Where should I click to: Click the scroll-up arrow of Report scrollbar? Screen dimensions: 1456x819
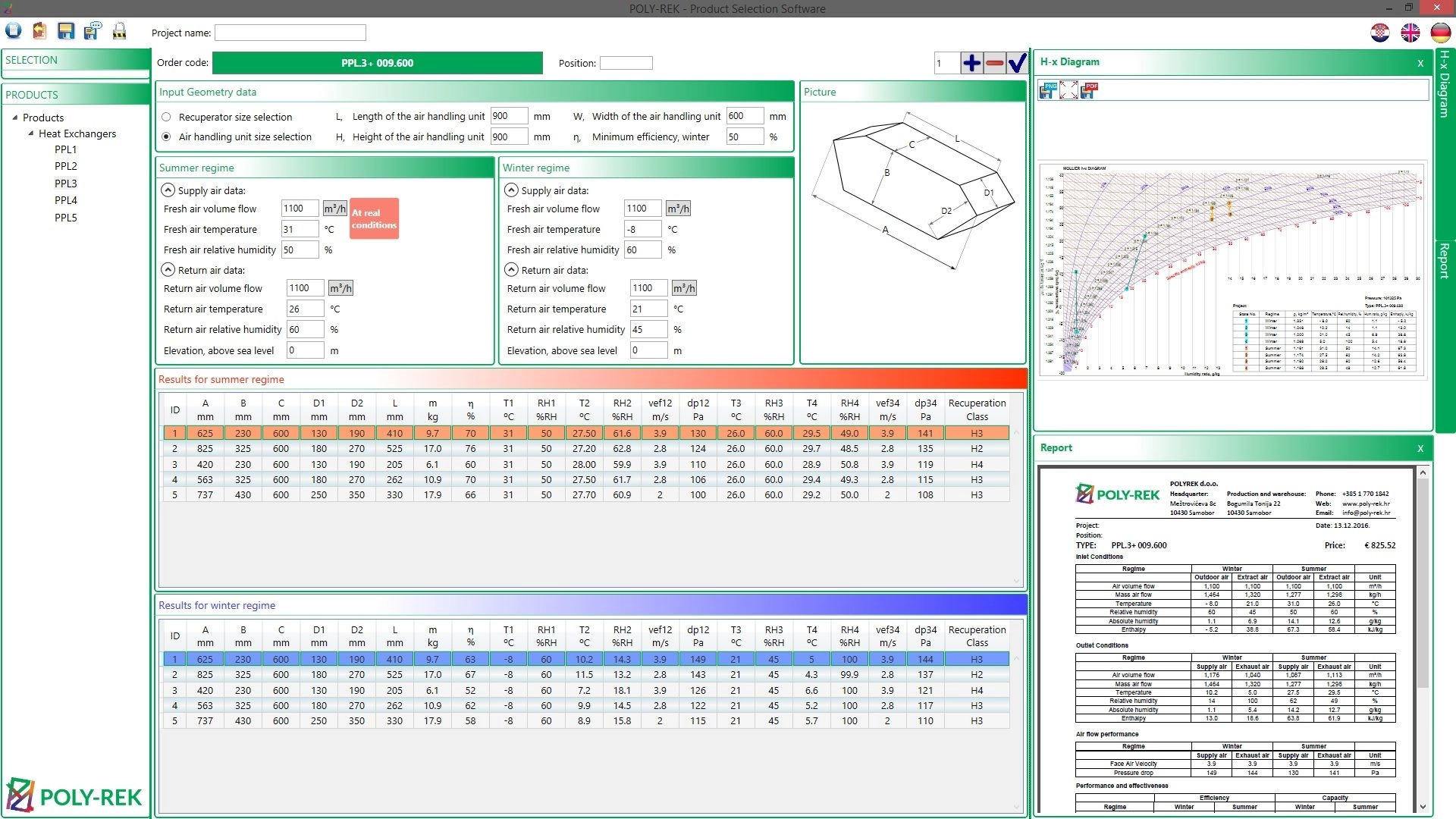point(1423,472)
